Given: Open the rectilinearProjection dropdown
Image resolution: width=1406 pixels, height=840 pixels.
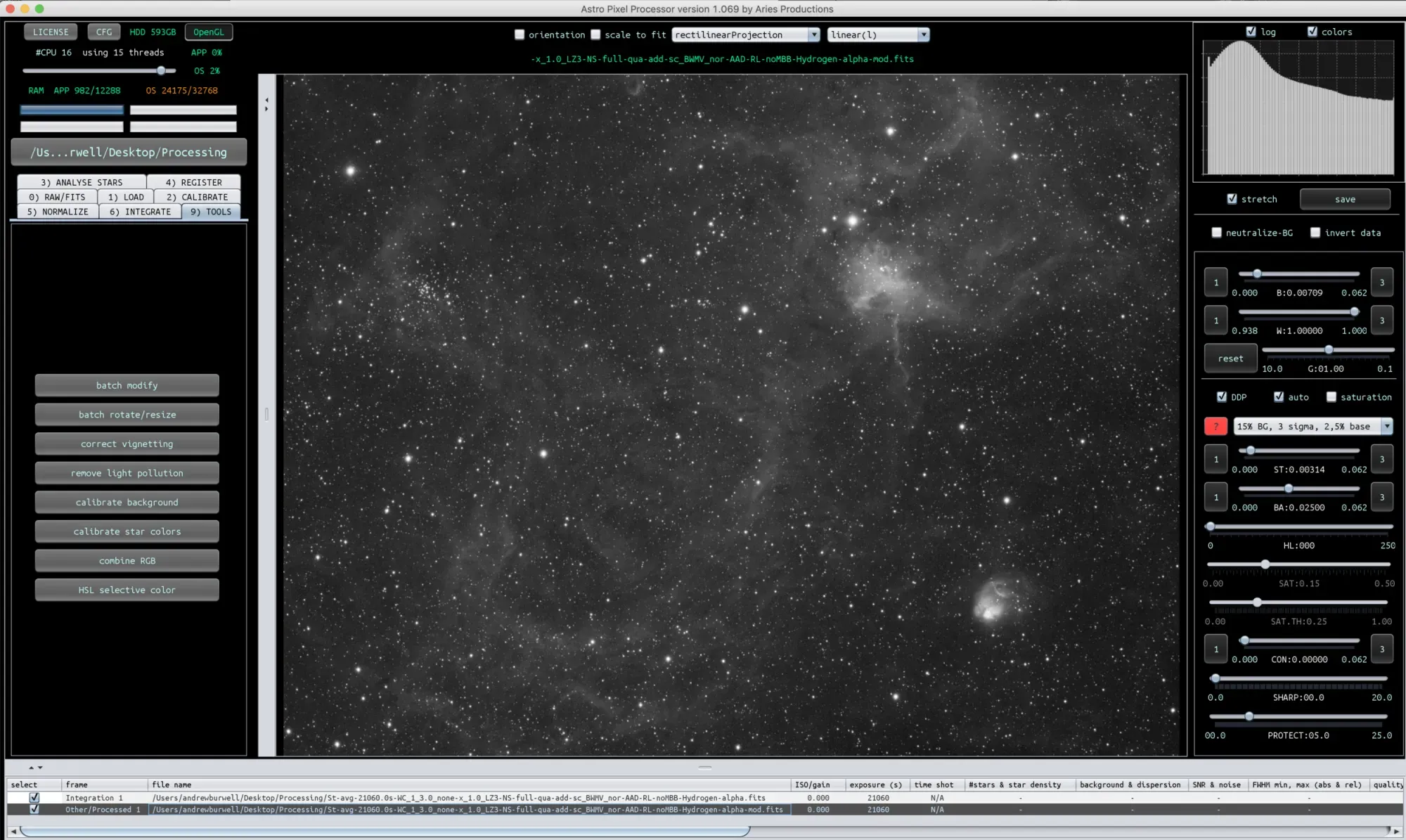Looking at the screenshot, I should (746, 34).
